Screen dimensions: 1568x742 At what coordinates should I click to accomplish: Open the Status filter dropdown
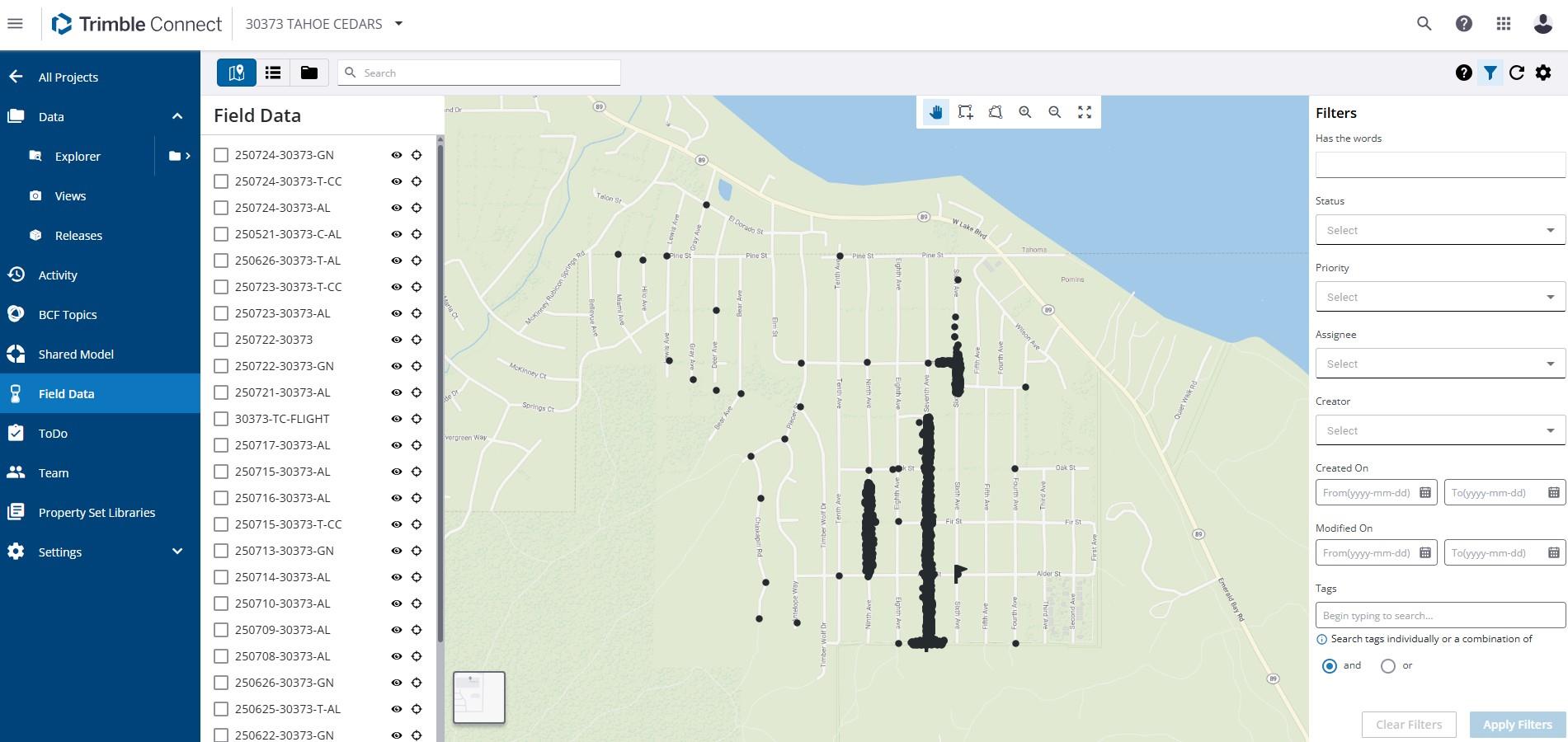(1439, 230)
